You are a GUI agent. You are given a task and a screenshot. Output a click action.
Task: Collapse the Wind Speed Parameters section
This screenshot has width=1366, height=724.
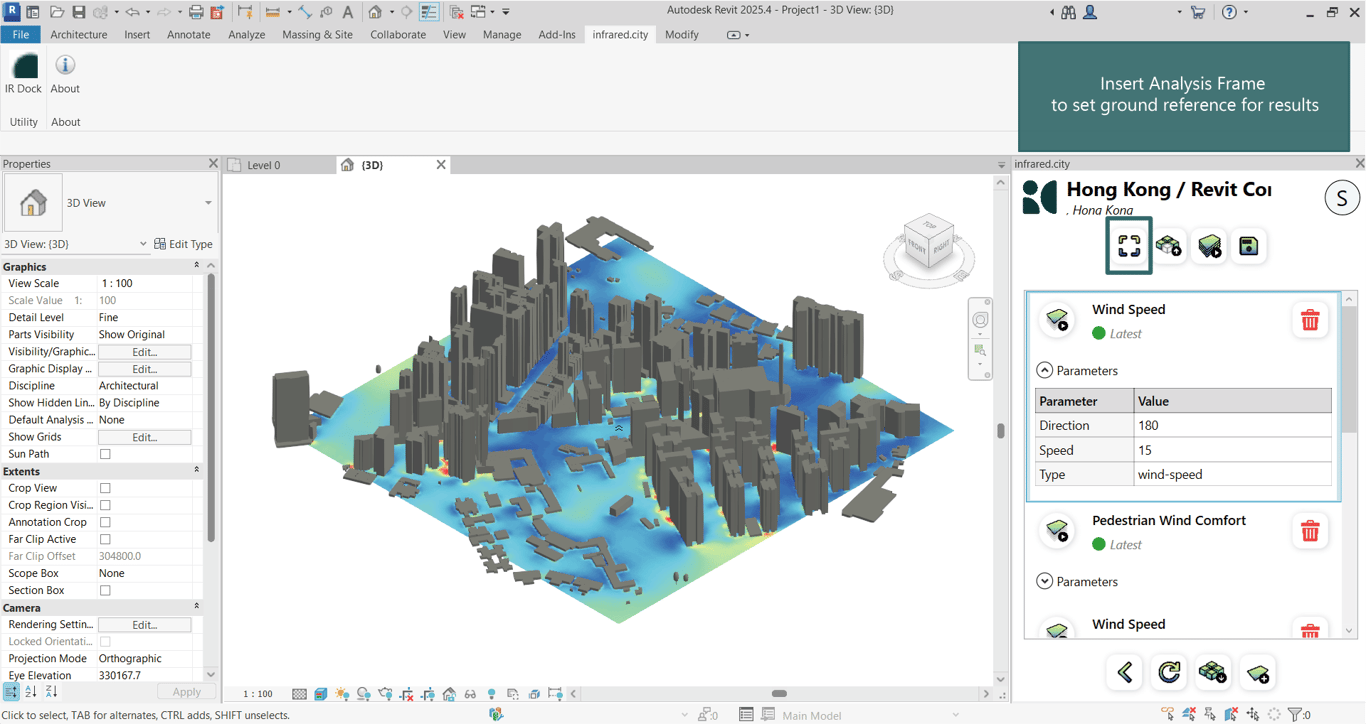coord(1045,370)
